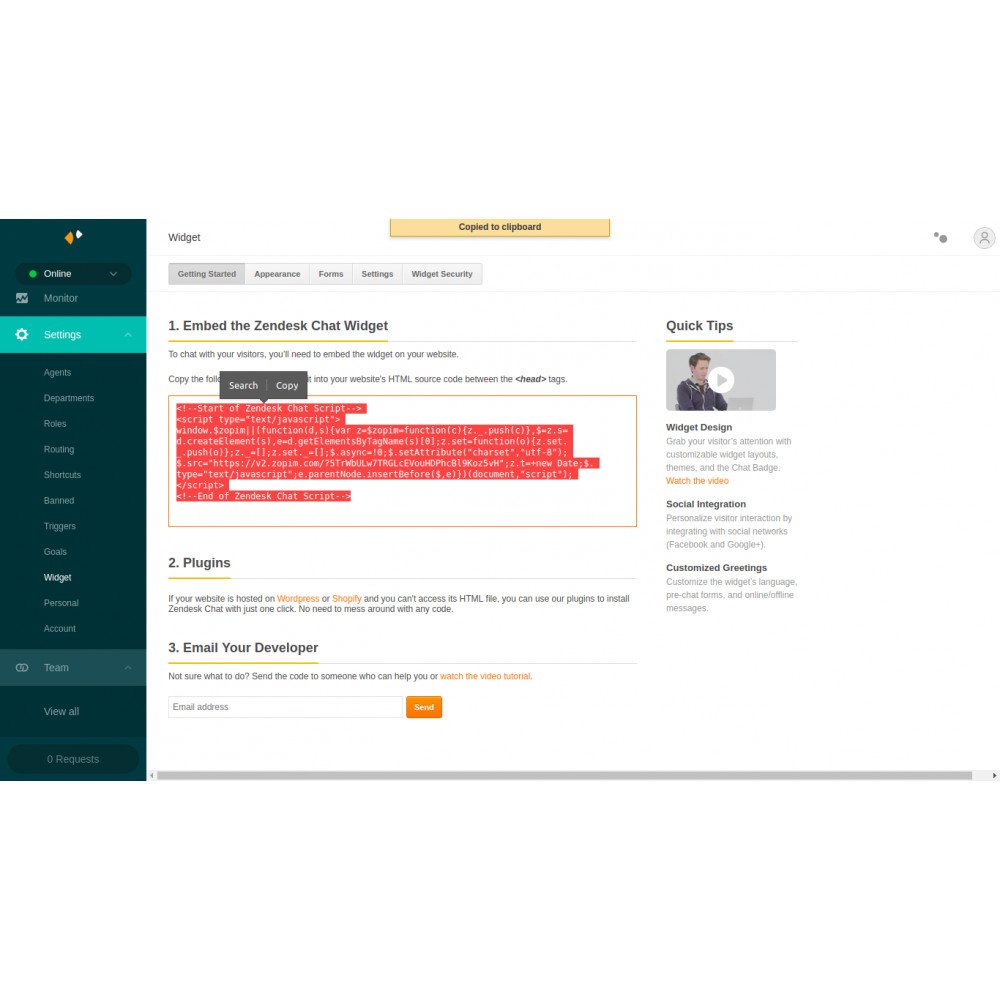
Task: Click the 3. Email Your Developer heading
Action: pyautogui.click(x=243, y=647)
